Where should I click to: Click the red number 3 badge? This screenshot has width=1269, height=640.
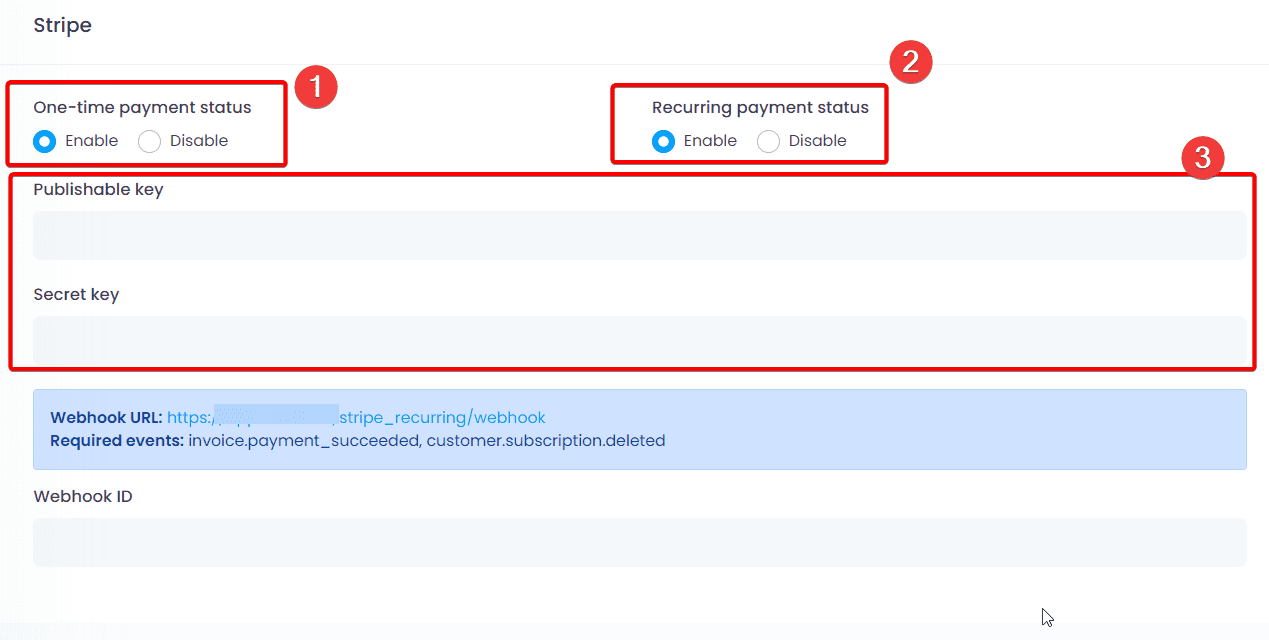1203,158
